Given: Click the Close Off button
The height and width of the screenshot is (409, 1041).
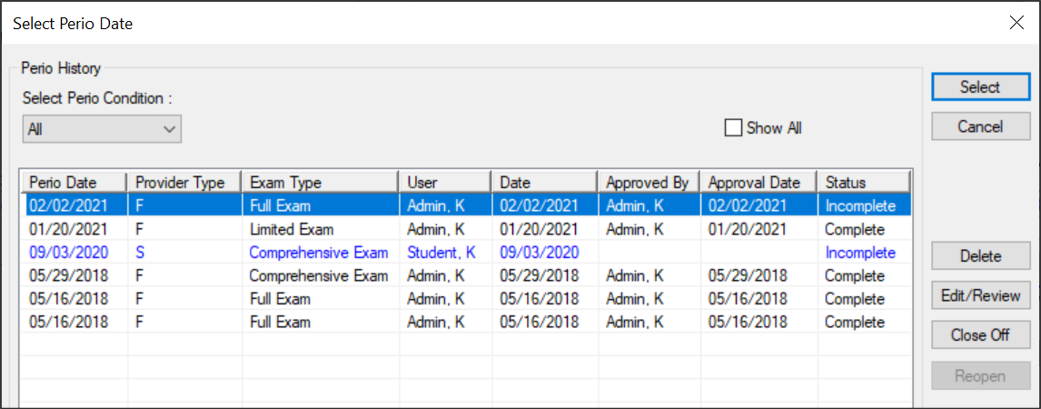Looking at the screenshot, I should tap(980, 335).
